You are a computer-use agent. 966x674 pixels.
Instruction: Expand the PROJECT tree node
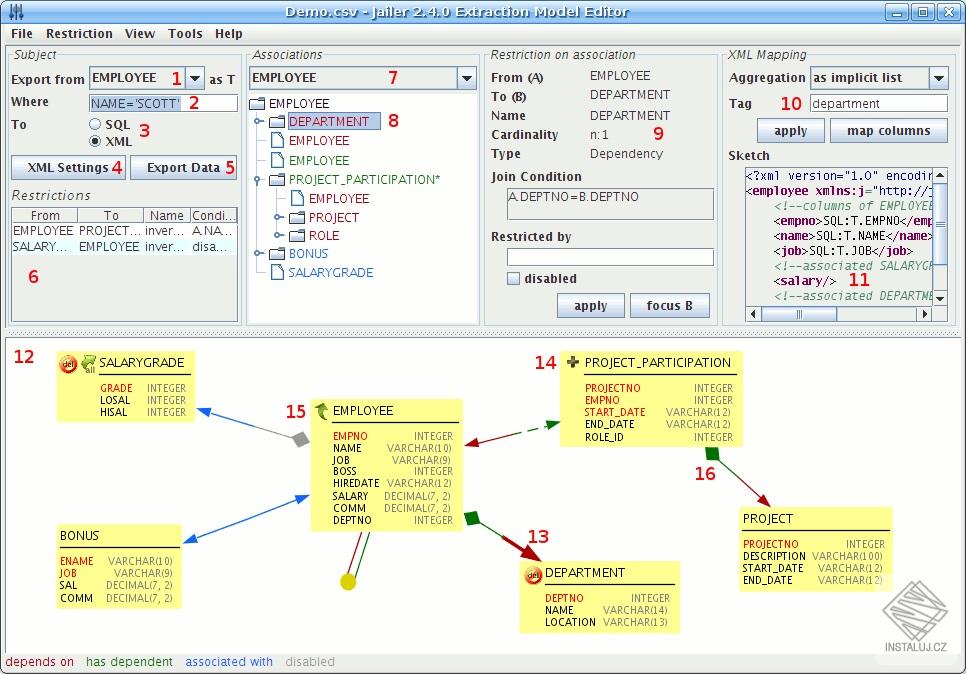coord(278,217)
